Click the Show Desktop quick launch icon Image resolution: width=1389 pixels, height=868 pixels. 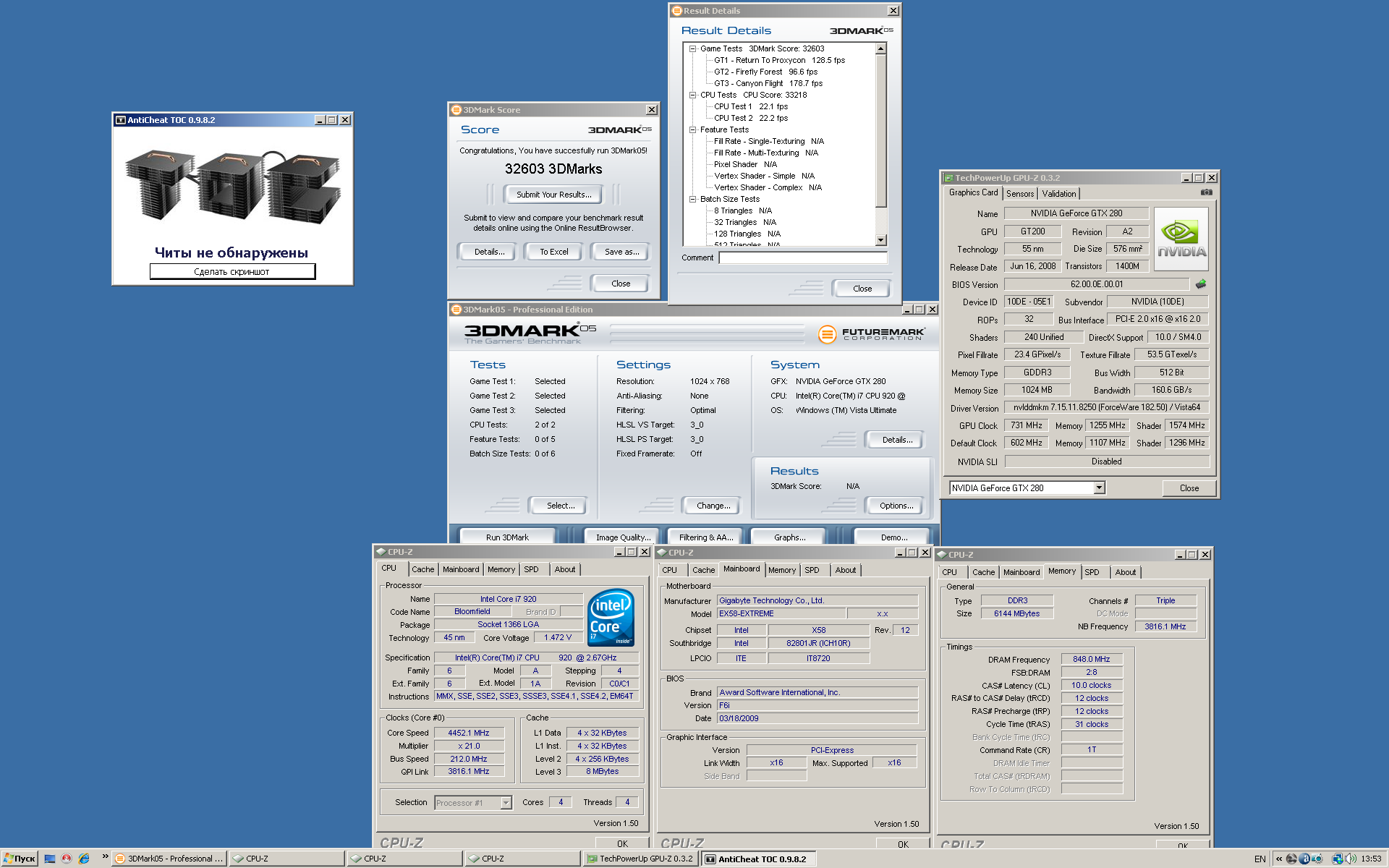click(50, 859)
